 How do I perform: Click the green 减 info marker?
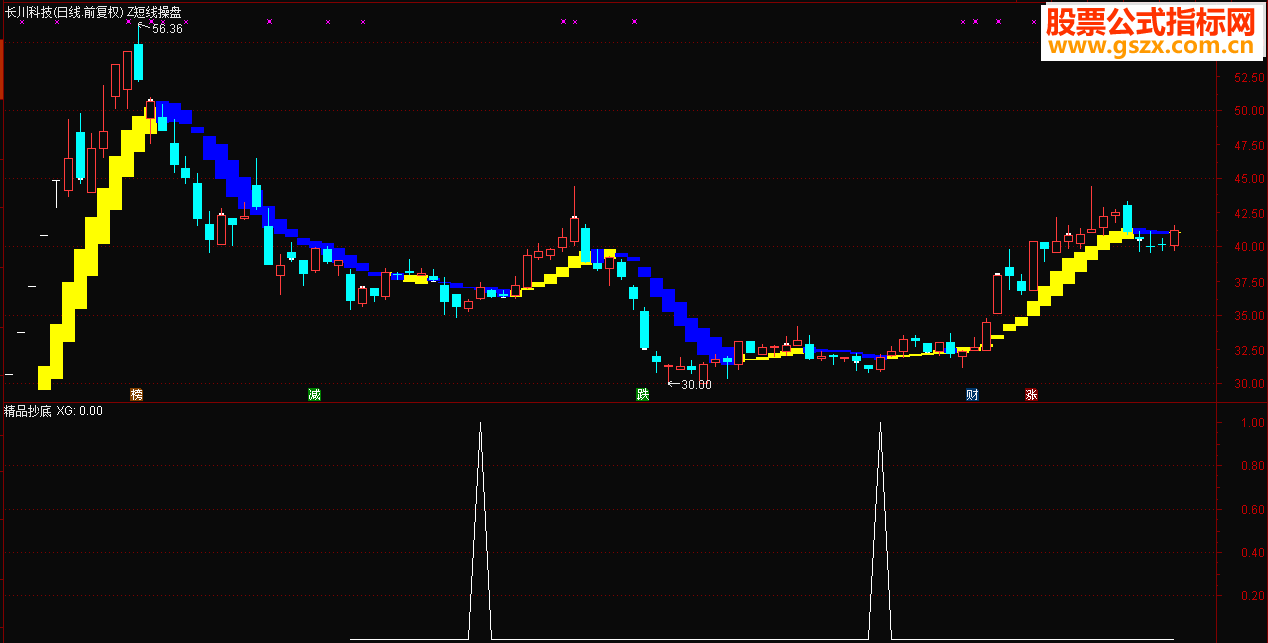coord(314,395)
